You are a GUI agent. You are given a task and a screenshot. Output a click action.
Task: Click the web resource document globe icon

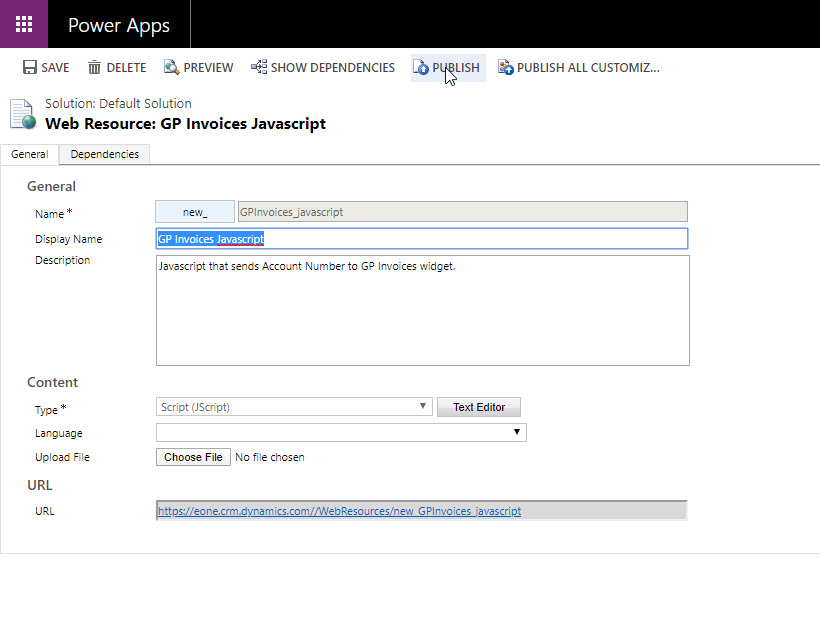tap(22, 113)
